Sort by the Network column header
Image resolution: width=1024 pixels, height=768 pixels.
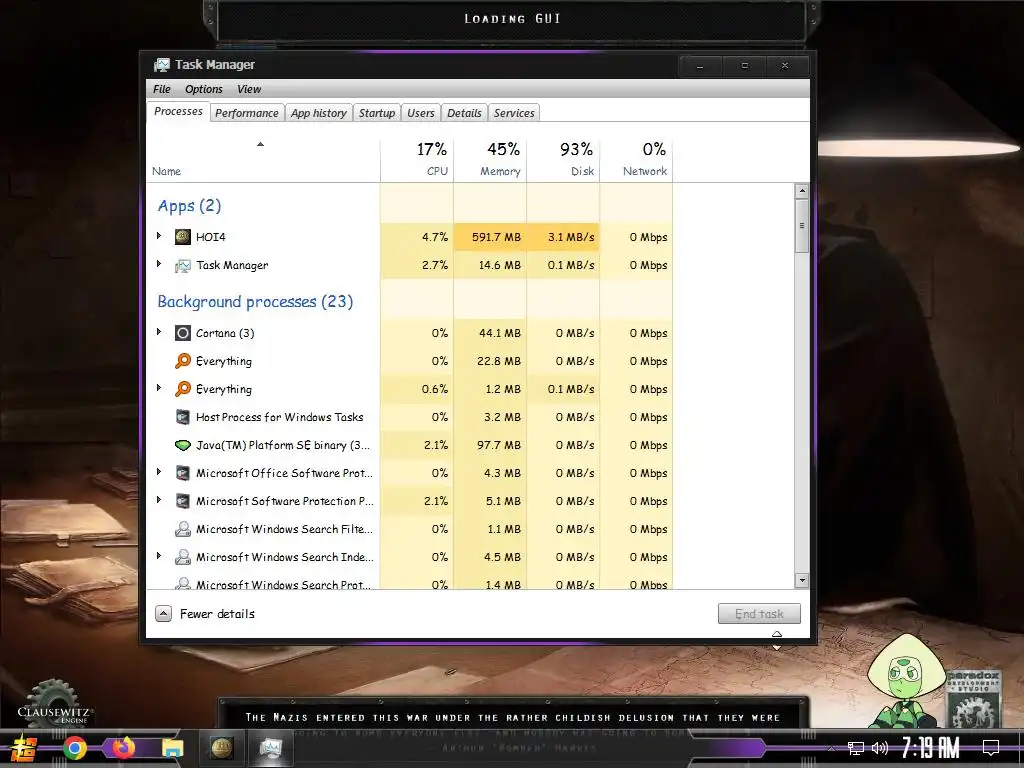point(637,160)
